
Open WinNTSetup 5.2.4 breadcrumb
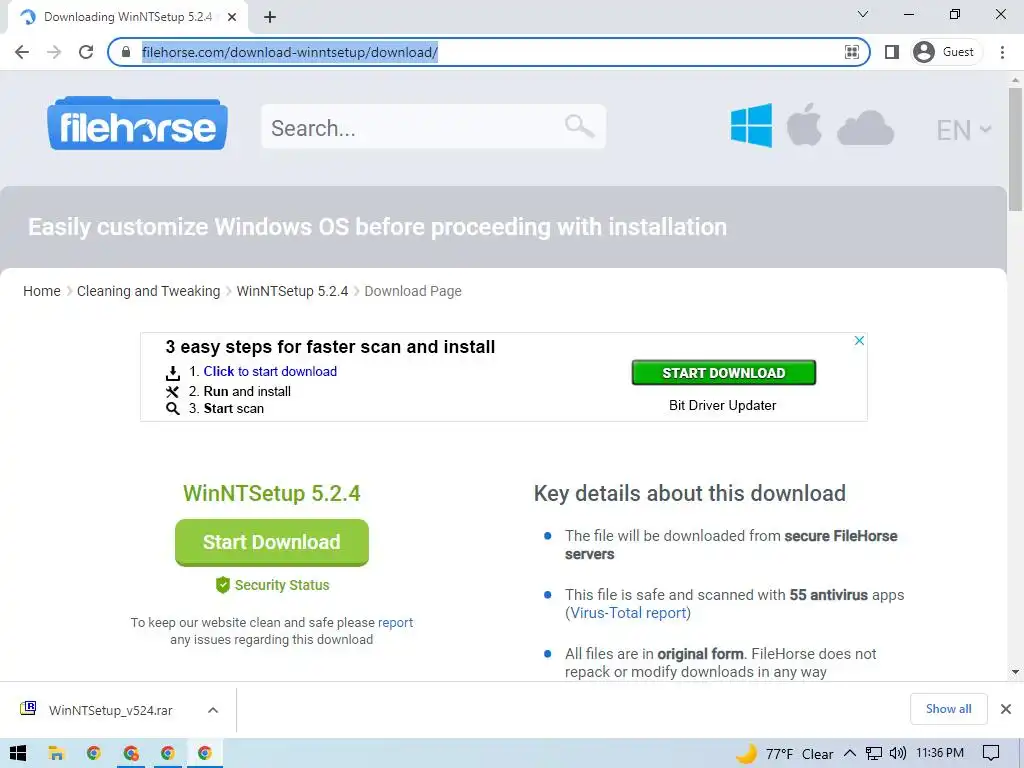[292, 291]
